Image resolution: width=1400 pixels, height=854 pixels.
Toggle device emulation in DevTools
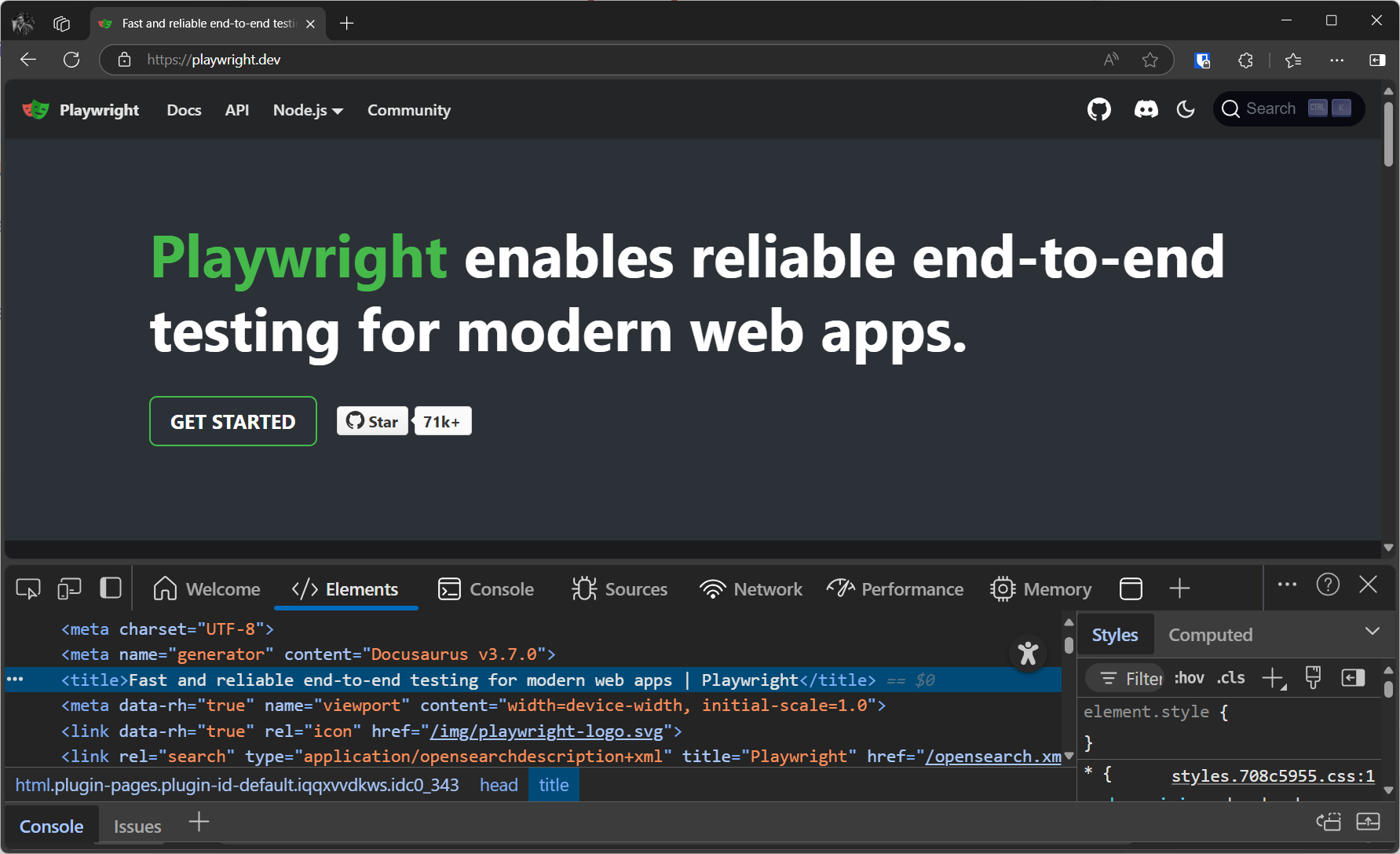pos(69,588)
